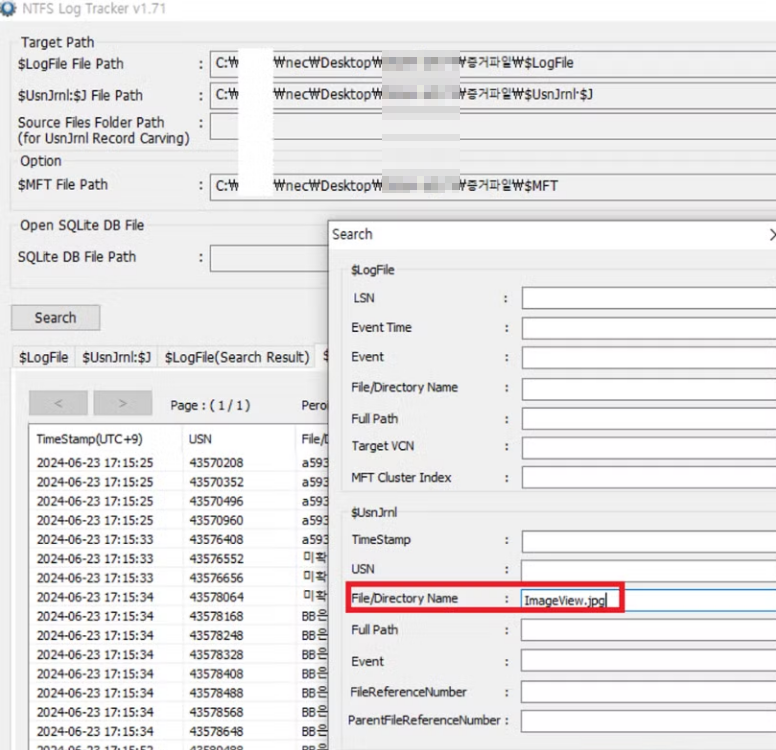Select the row with USN 43570208

coord(179,463)
